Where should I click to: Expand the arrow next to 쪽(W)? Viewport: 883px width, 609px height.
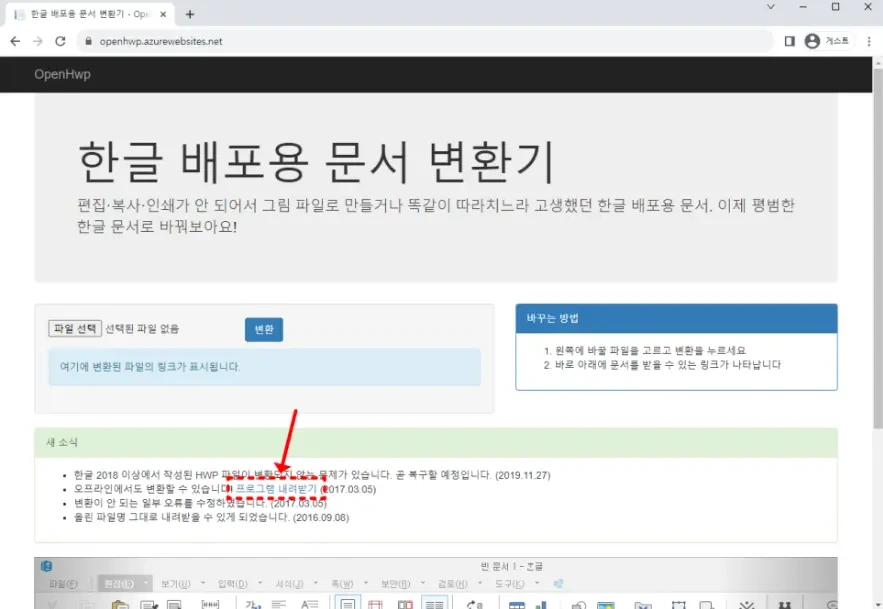pos(365,583)
